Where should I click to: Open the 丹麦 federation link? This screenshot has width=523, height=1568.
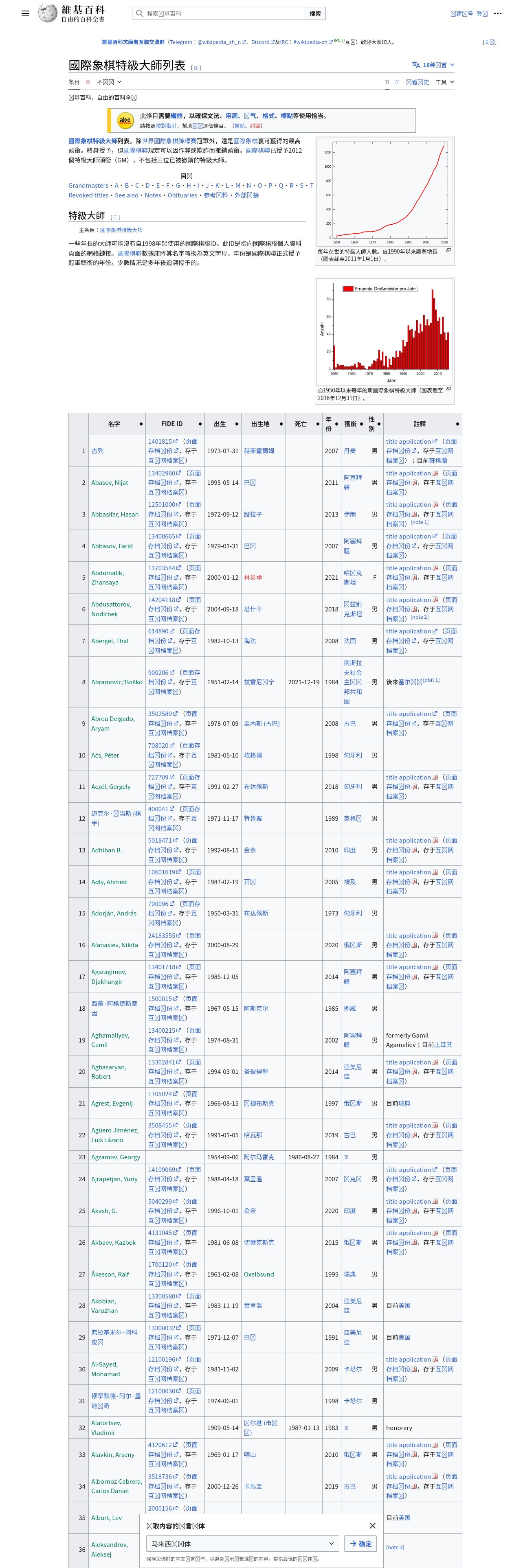click(x=349, y=451)
